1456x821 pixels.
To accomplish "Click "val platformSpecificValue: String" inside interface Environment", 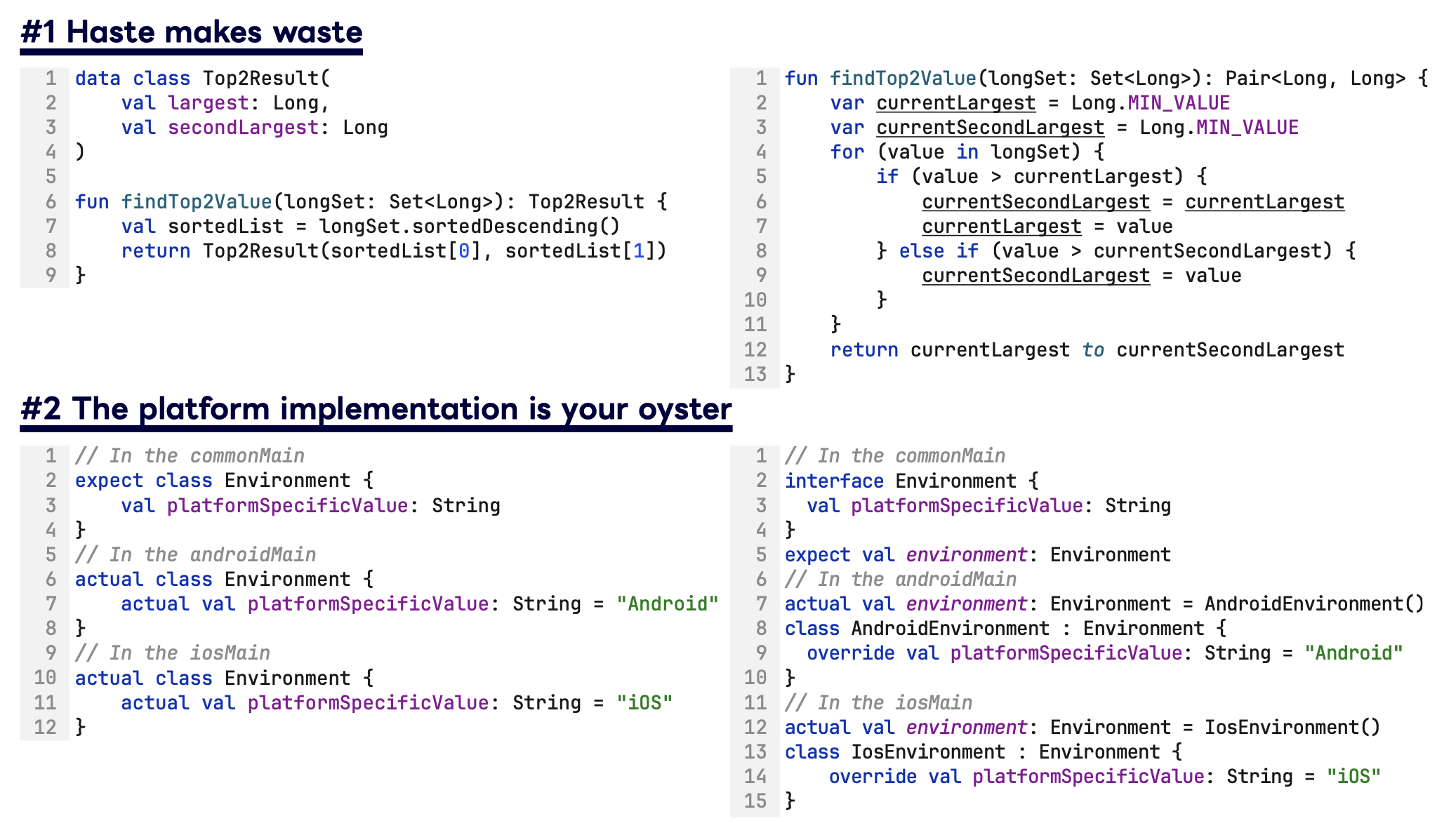I will 988,506.
